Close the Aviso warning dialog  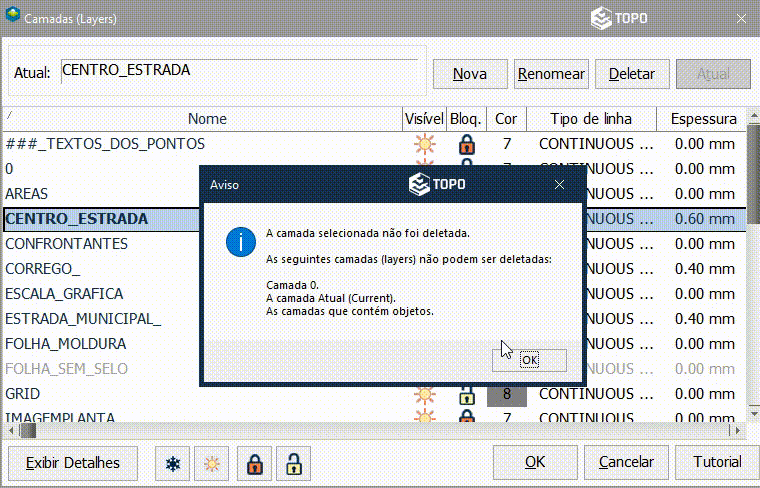[x=559, y=185]
